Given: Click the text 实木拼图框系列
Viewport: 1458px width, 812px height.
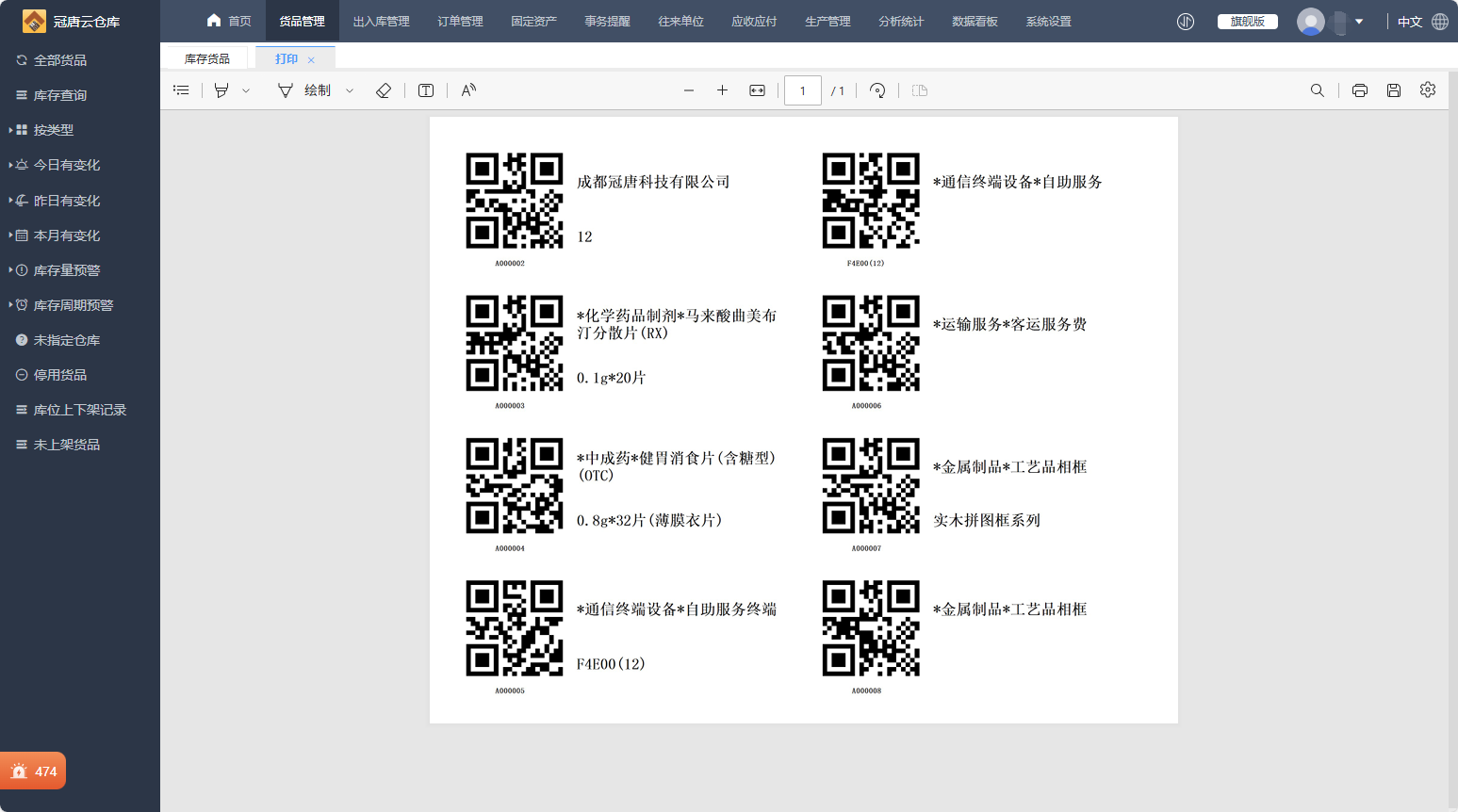Looking at the screenshot, I should point(987,520).
